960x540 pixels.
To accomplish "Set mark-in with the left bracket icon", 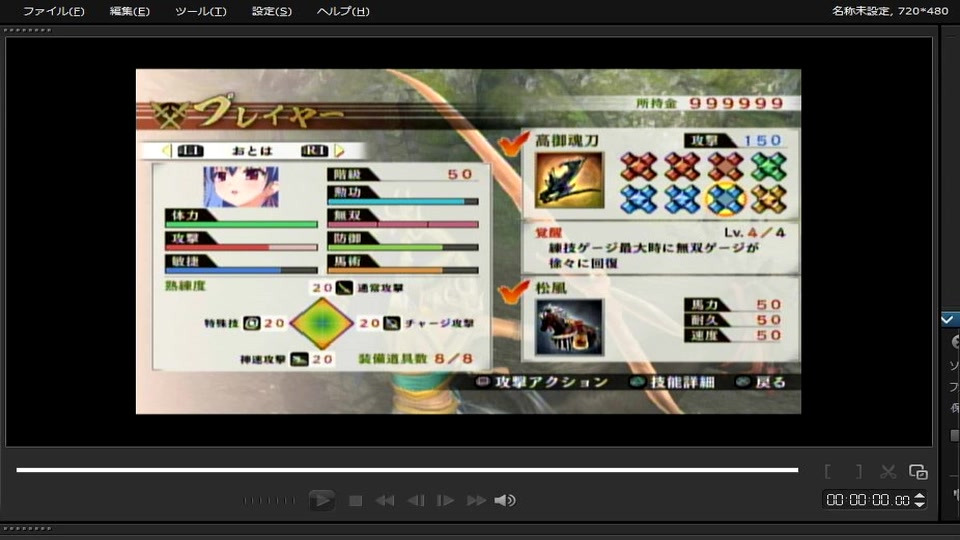I will (828, 471).
